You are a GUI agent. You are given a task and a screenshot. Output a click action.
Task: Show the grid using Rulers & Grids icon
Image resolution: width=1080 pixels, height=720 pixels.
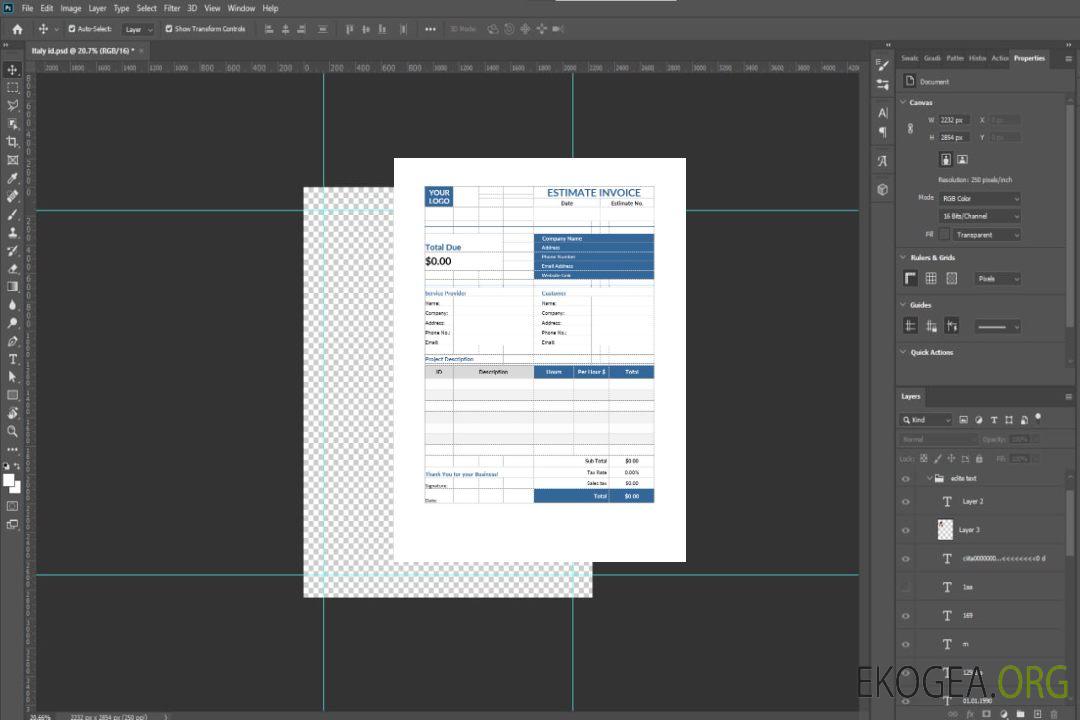click(931, 278)
